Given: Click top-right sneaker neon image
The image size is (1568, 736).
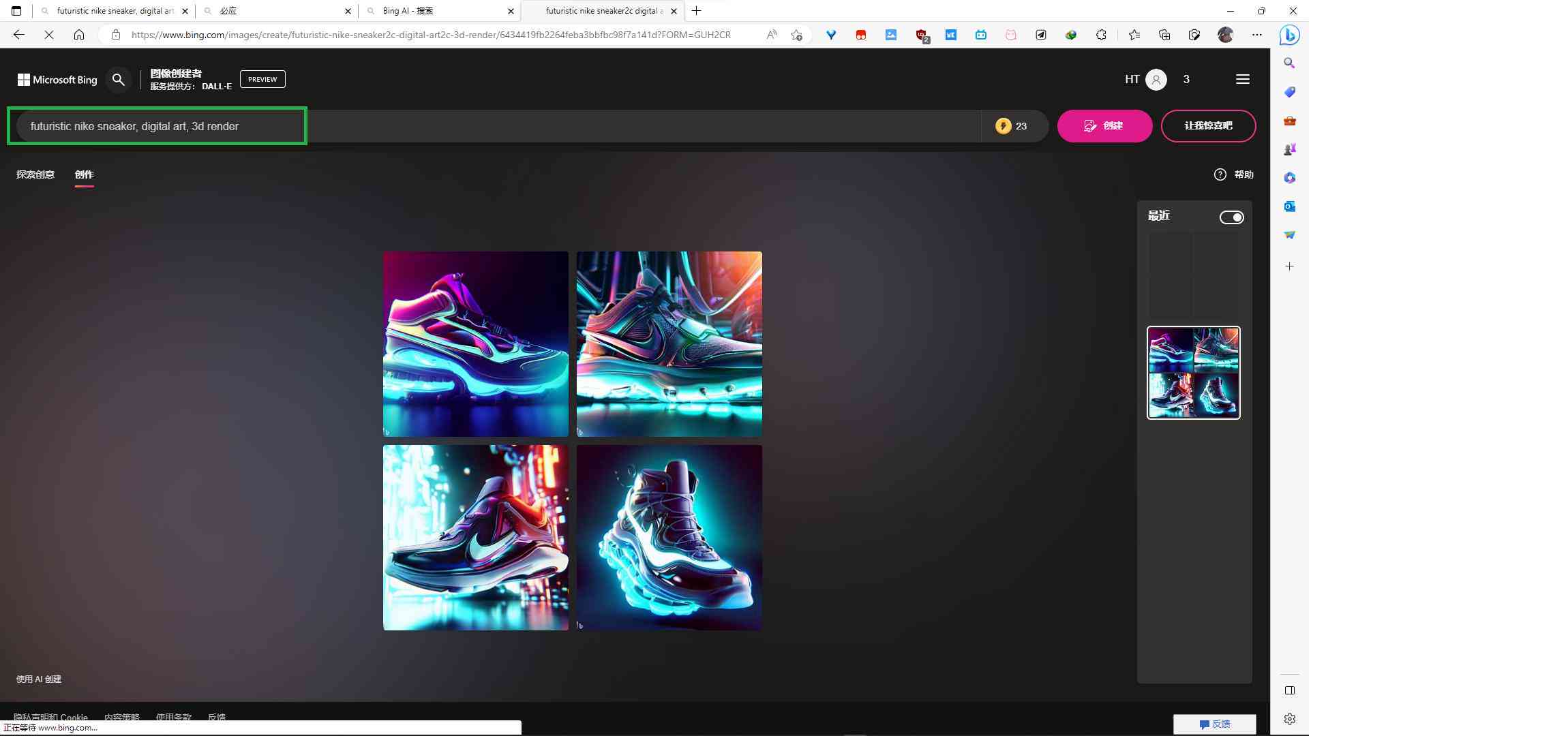Looking at the screenshot, I should (x=669, y=344).
